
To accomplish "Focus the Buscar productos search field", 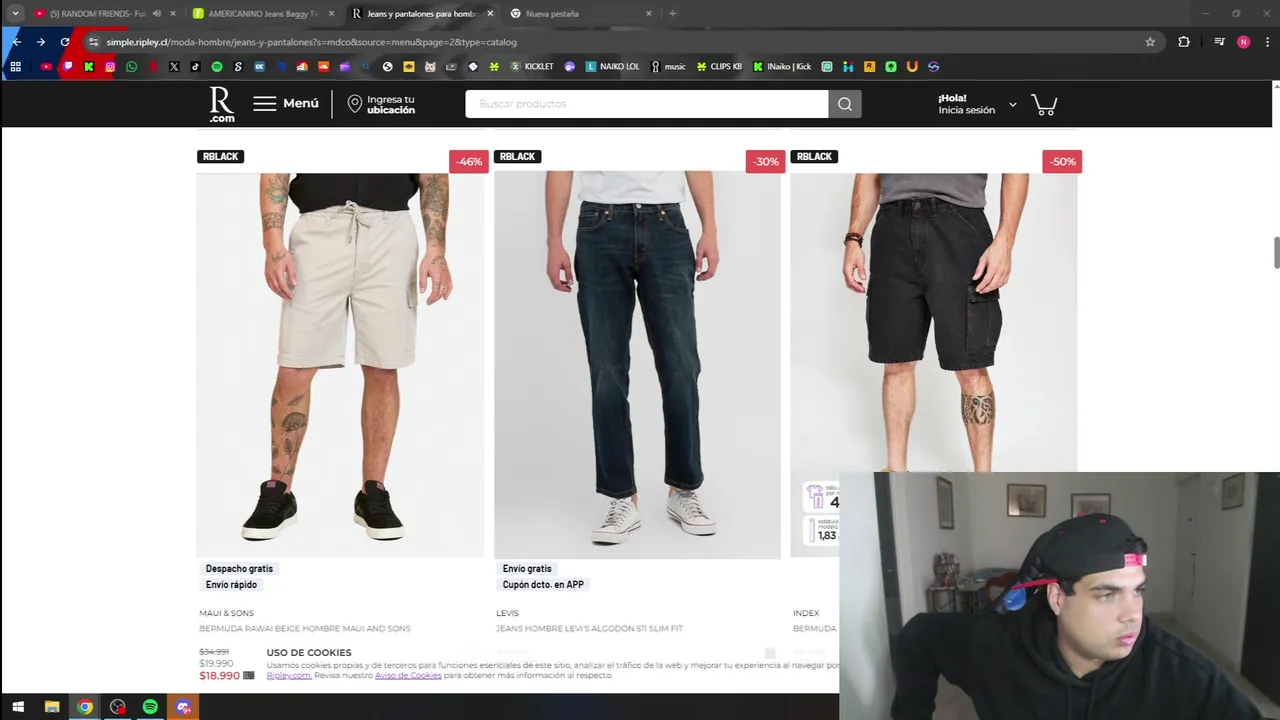I will (646, 104).
